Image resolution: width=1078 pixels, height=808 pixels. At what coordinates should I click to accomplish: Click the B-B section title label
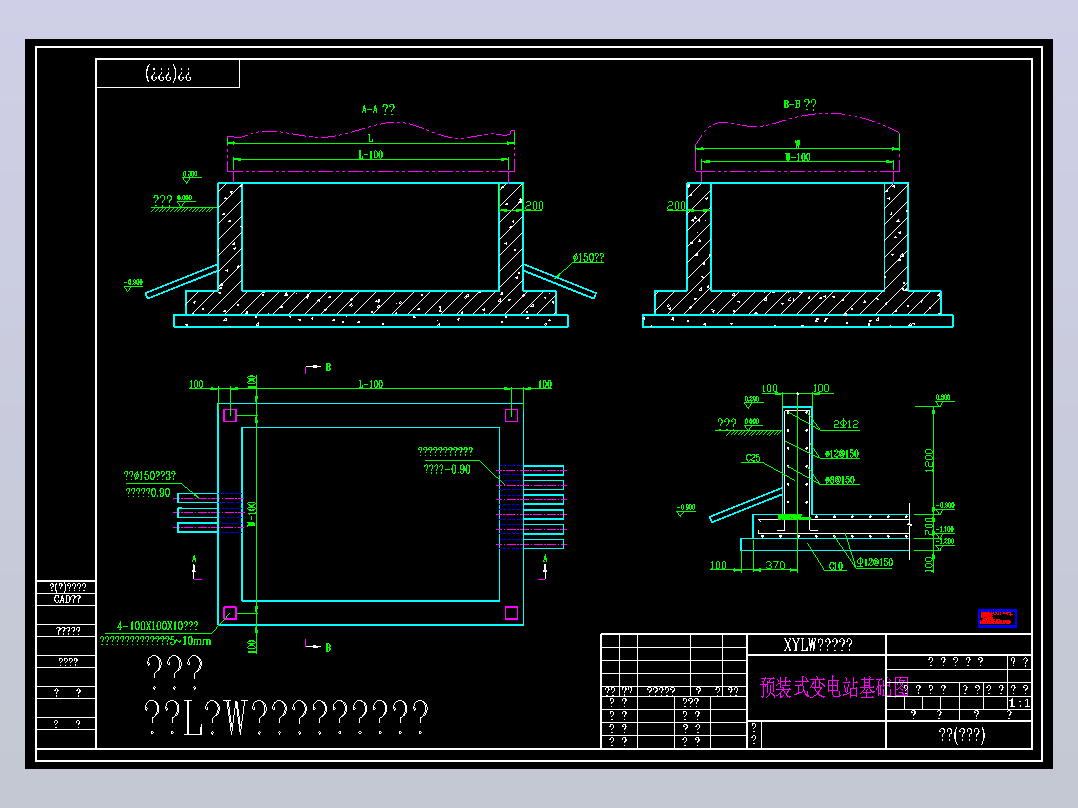pos(800,105)
